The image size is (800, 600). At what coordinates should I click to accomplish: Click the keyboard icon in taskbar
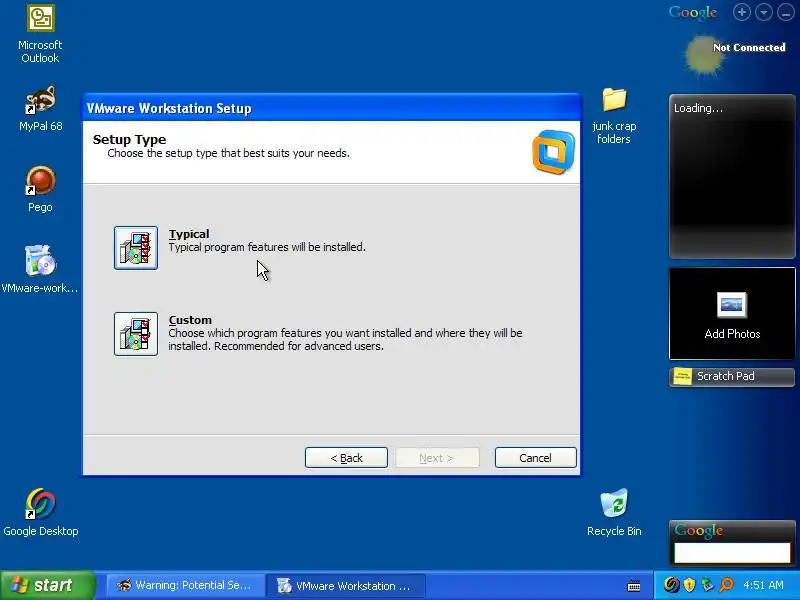point(634,586)
